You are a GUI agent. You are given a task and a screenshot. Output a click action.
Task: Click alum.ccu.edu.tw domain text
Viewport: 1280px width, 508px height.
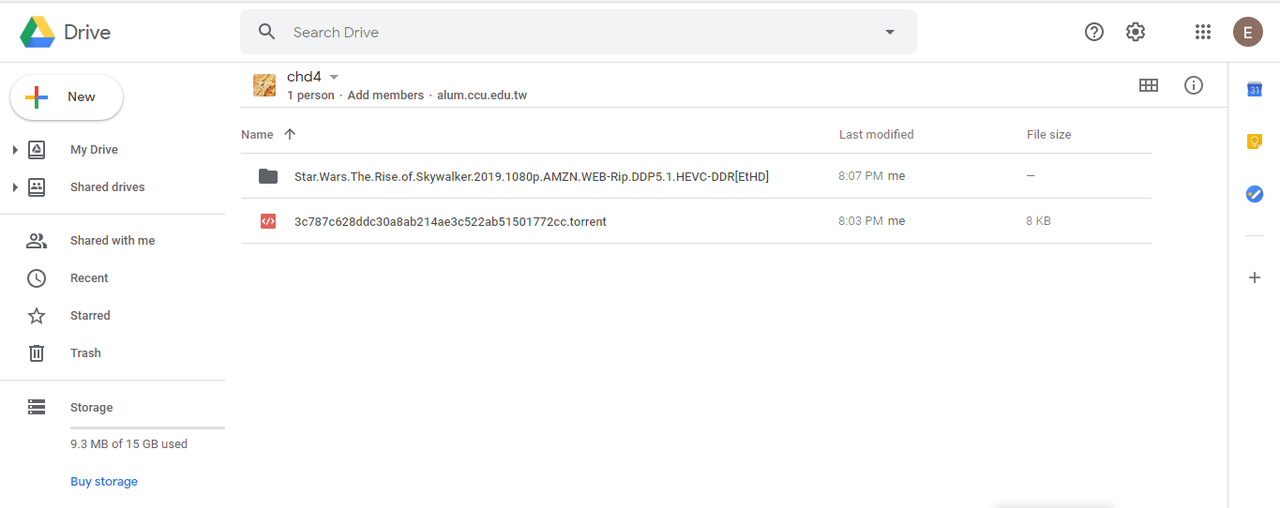pos(482,96)
